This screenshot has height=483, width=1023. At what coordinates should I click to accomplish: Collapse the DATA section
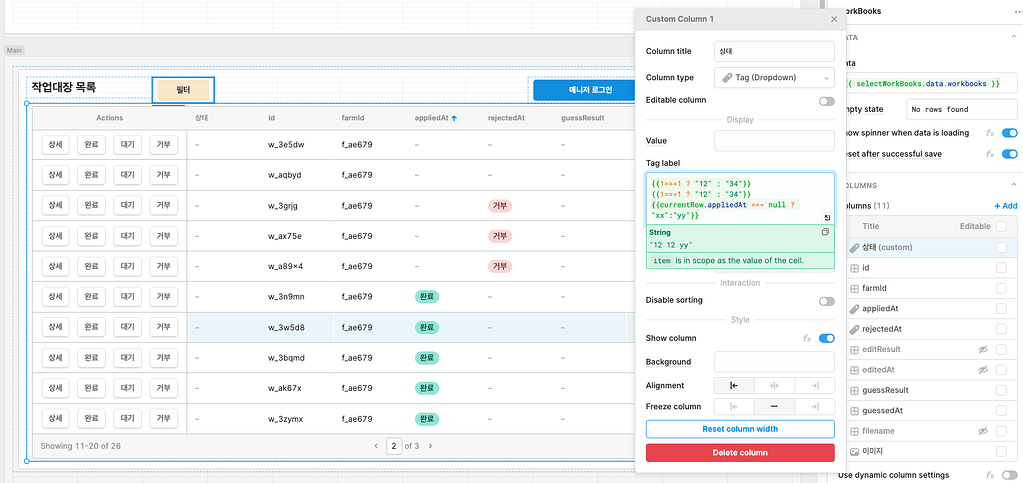(1012, 37)
